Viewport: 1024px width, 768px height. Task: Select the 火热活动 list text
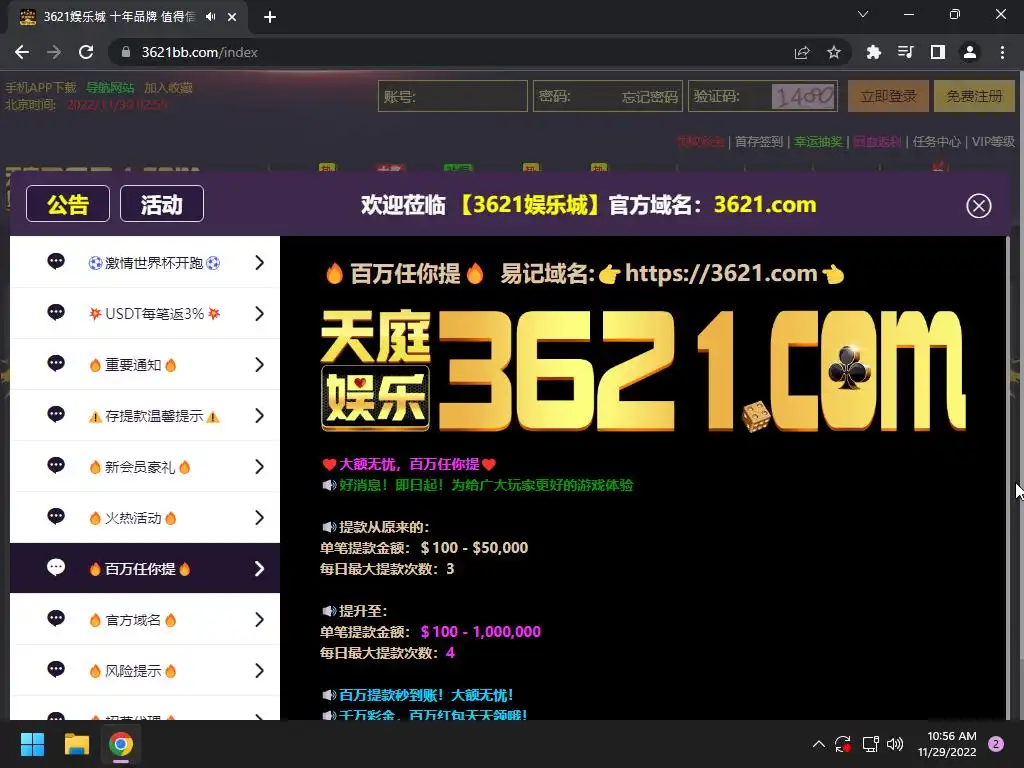(133, 518)
